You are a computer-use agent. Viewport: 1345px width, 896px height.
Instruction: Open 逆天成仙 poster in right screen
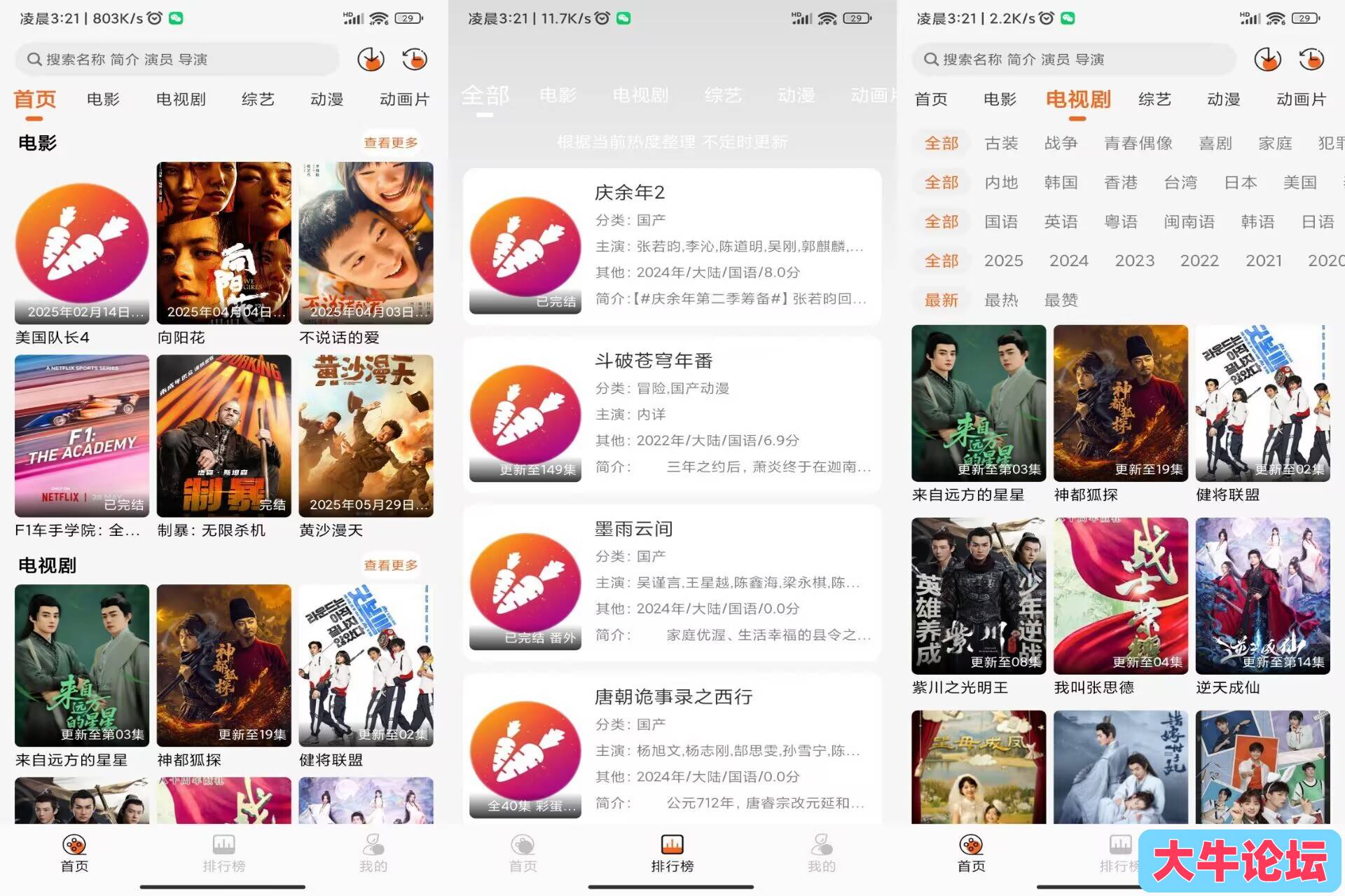(1263, 596)
